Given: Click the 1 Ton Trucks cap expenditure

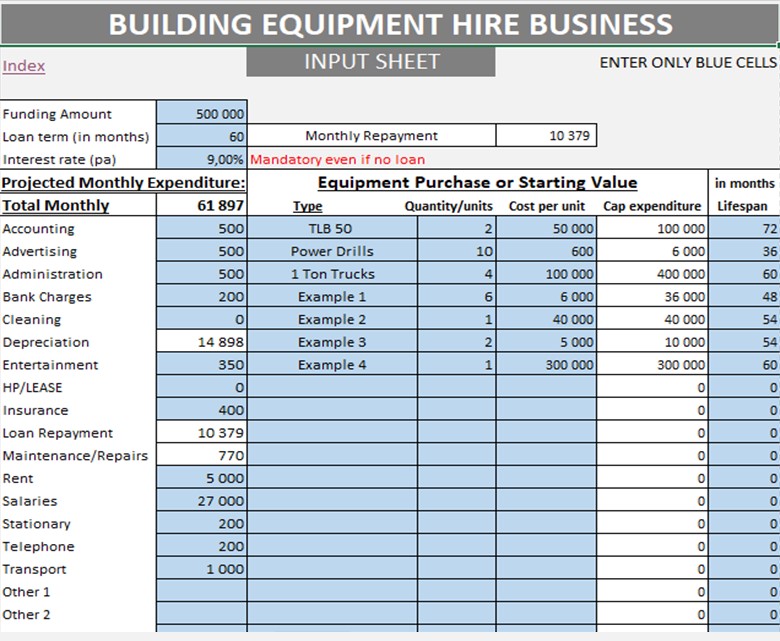Looking at the screenshot, I should coord(652,274).
